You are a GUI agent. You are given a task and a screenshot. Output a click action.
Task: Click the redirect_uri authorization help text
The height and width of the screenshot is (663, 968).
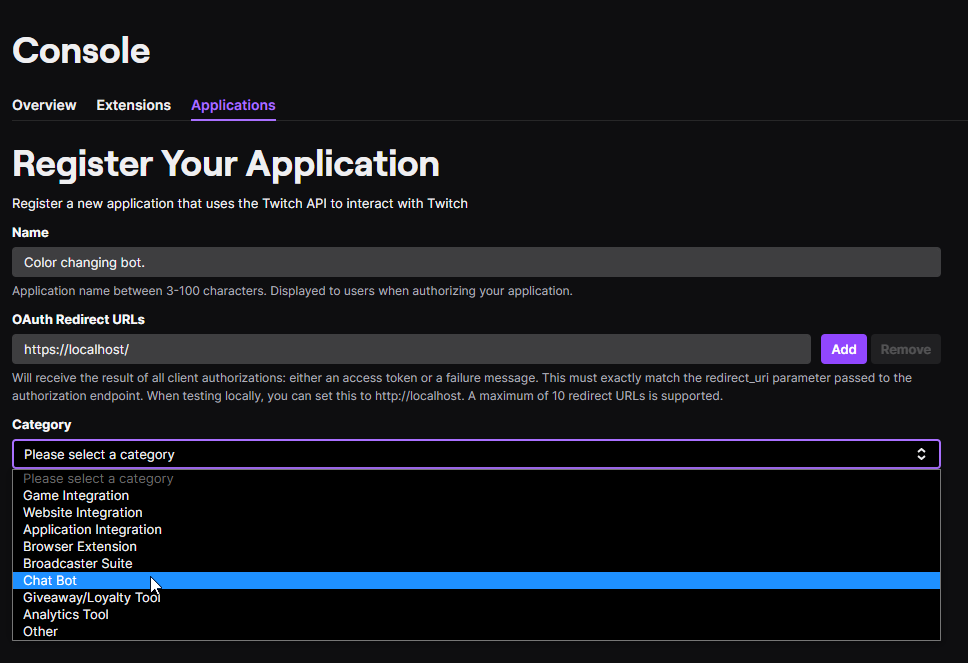[462, 387]
